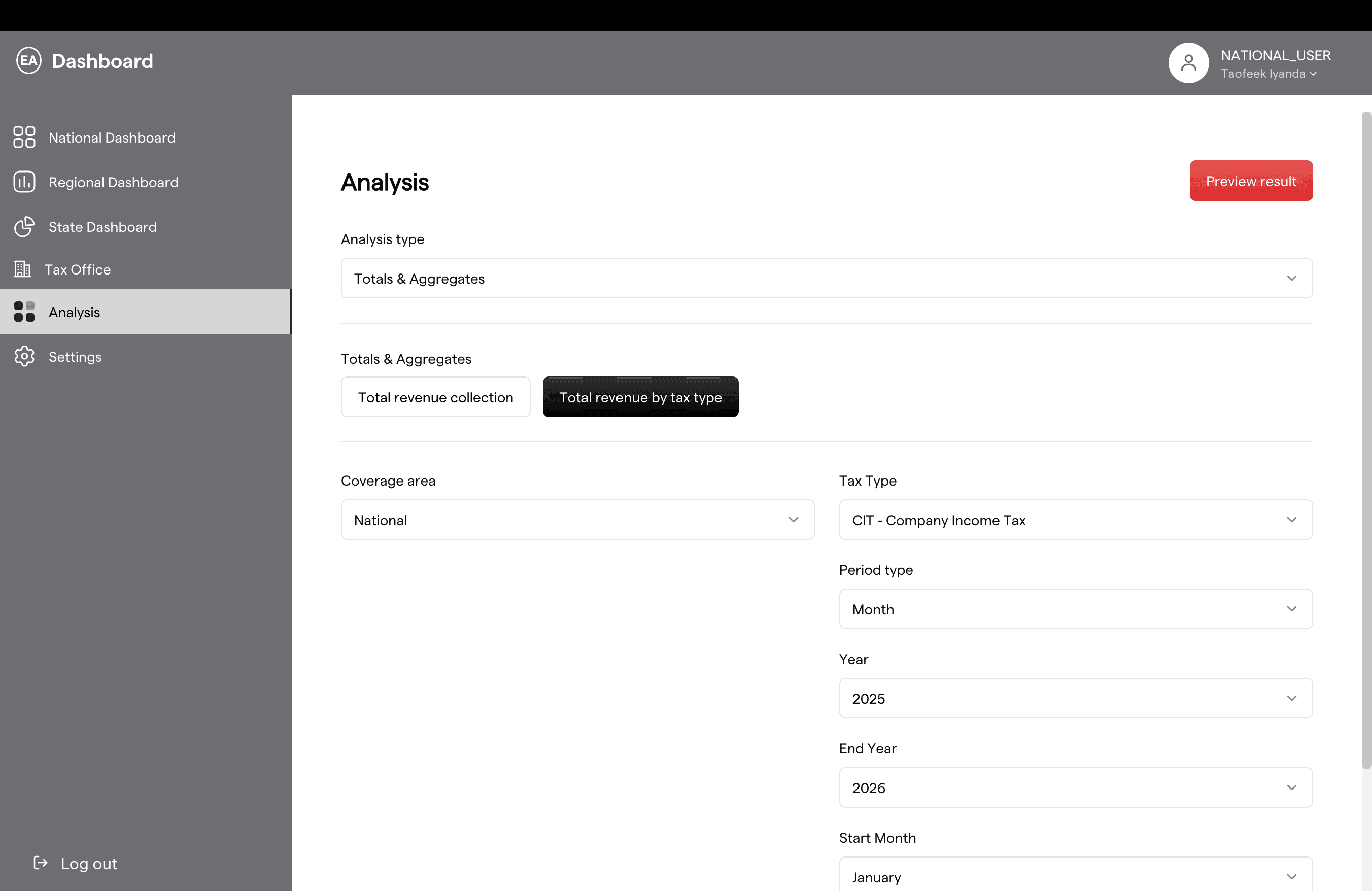Open the Tax Type dropdown
This screenshot has width=1372, height=891.
tap(1075, 520)
